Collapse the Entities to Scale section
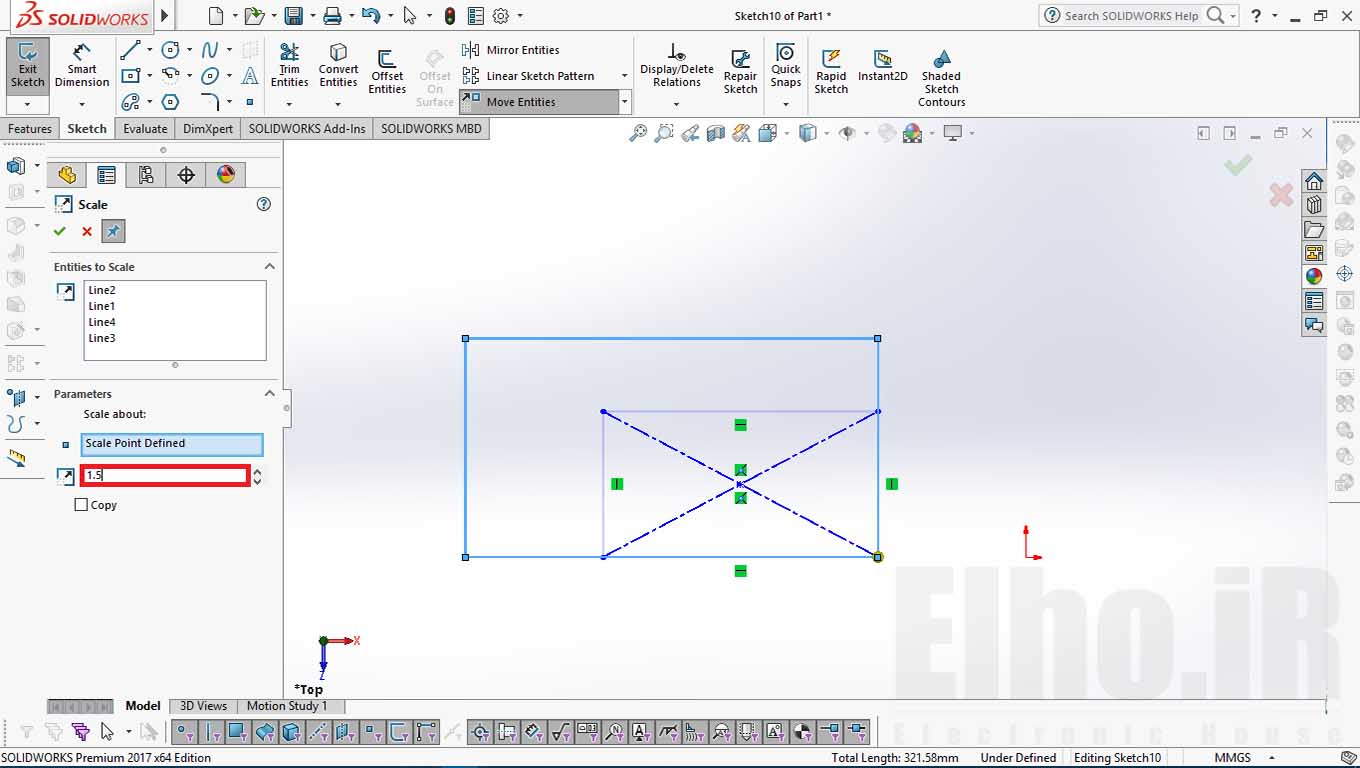The width and height of the screenshot is (1360, 768). tap(269, 266)
